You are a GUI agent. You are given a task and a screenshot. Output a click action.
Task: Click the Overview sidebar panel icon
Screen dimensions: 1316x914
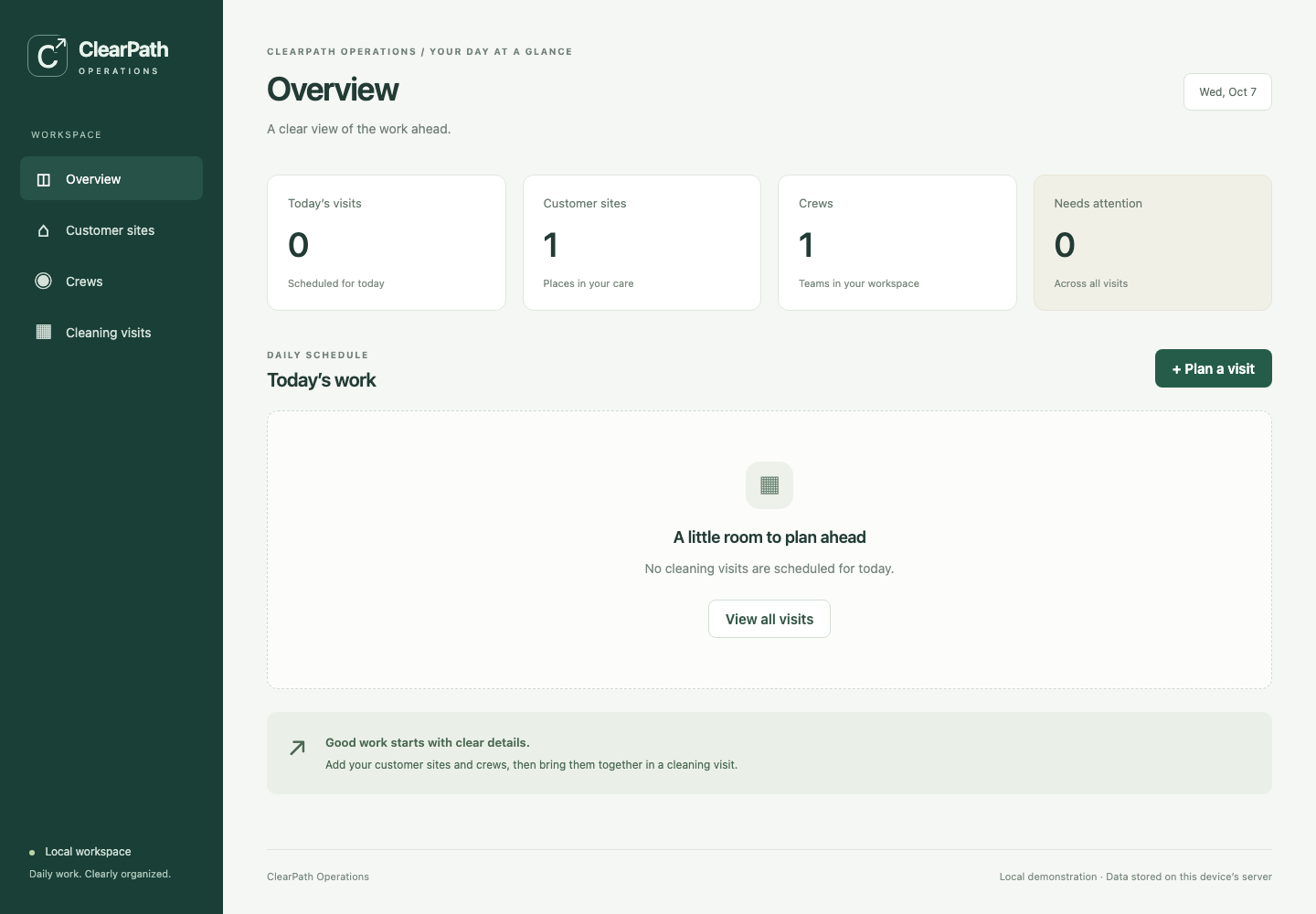pyautogui.click(x=43, y=179)
